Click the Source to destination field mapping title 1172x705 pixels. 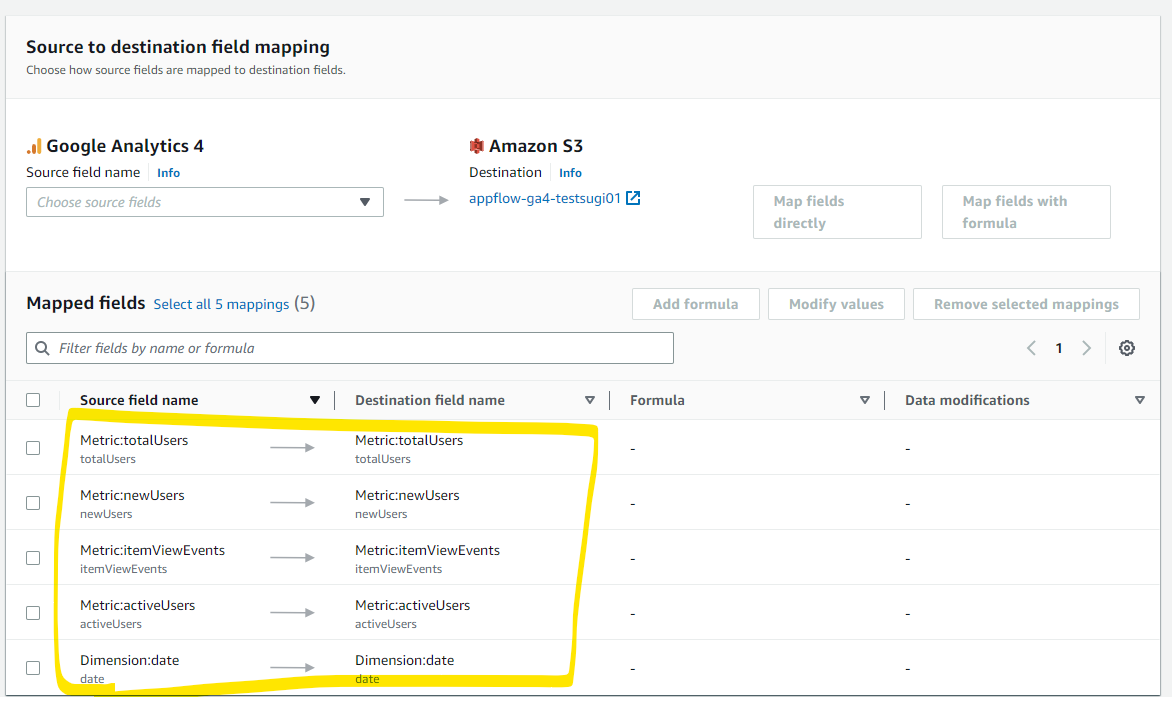coord(178,46)
